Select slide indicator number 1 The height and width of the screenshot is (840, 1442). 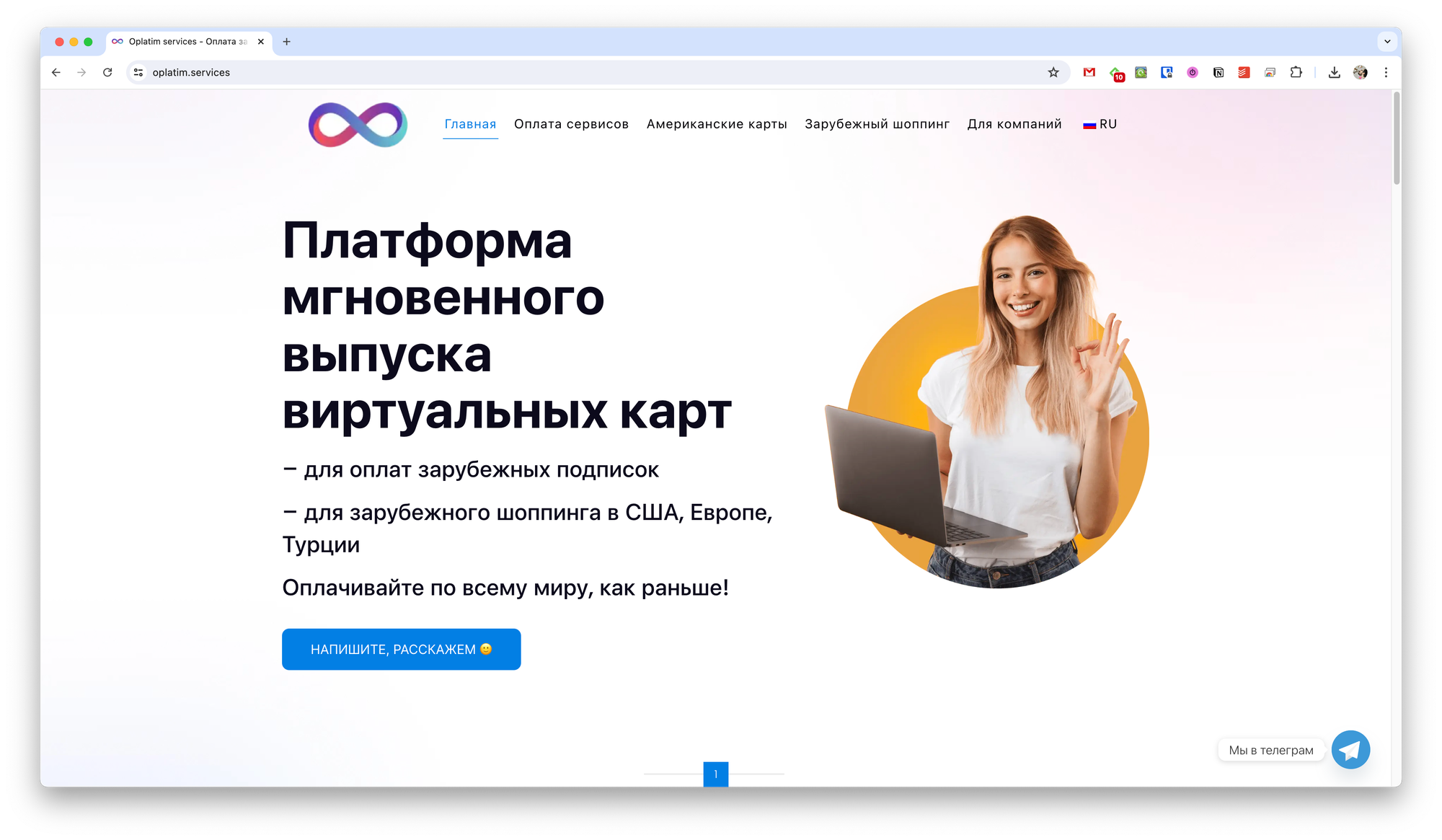coord(715,774)
